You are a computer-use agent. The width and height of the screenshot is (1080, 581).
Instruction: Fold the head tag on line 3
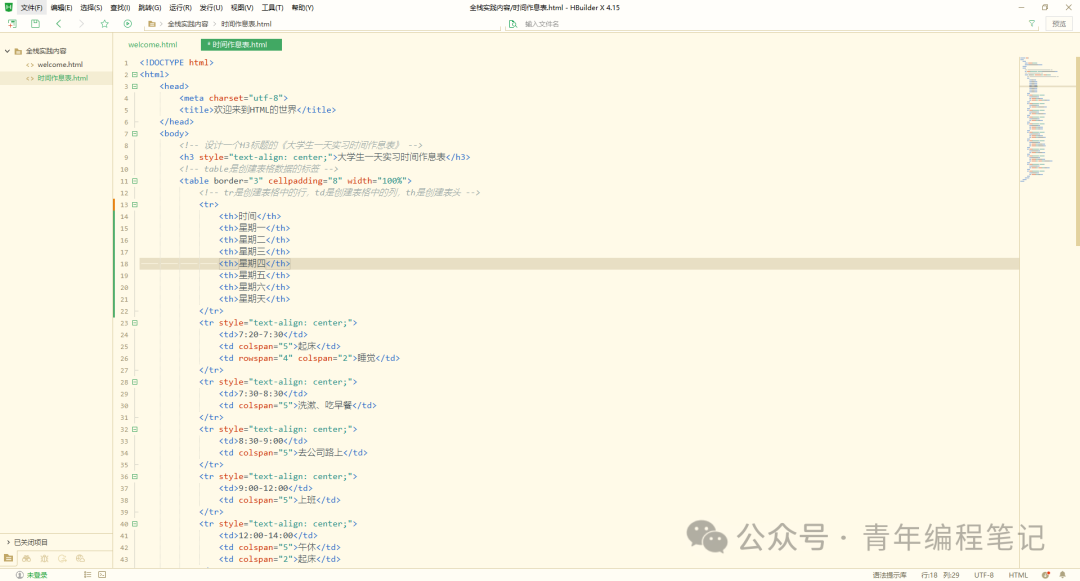135,86
